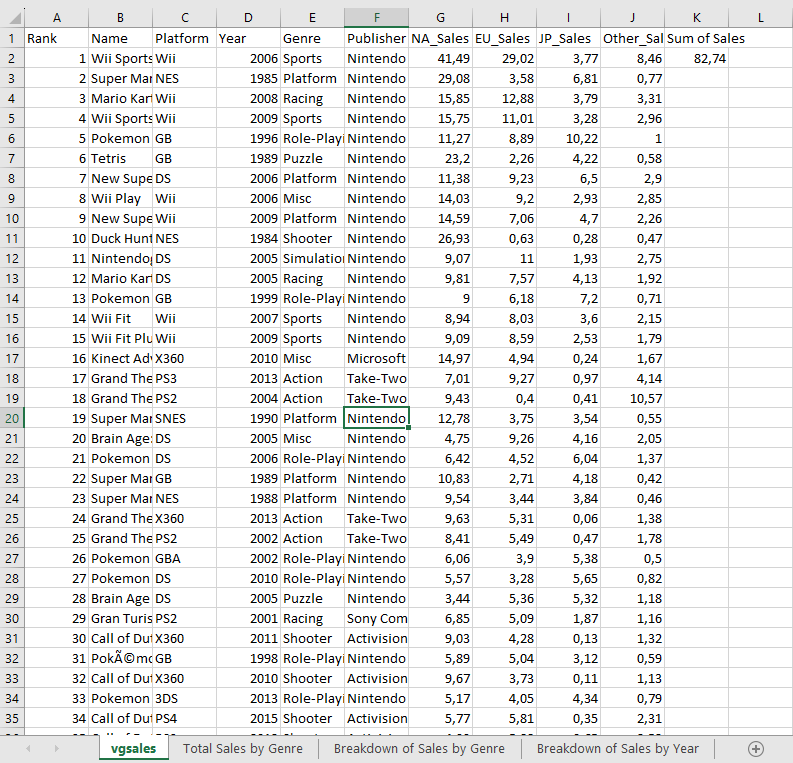
Task: Select column F header
Action: [376, 18]
